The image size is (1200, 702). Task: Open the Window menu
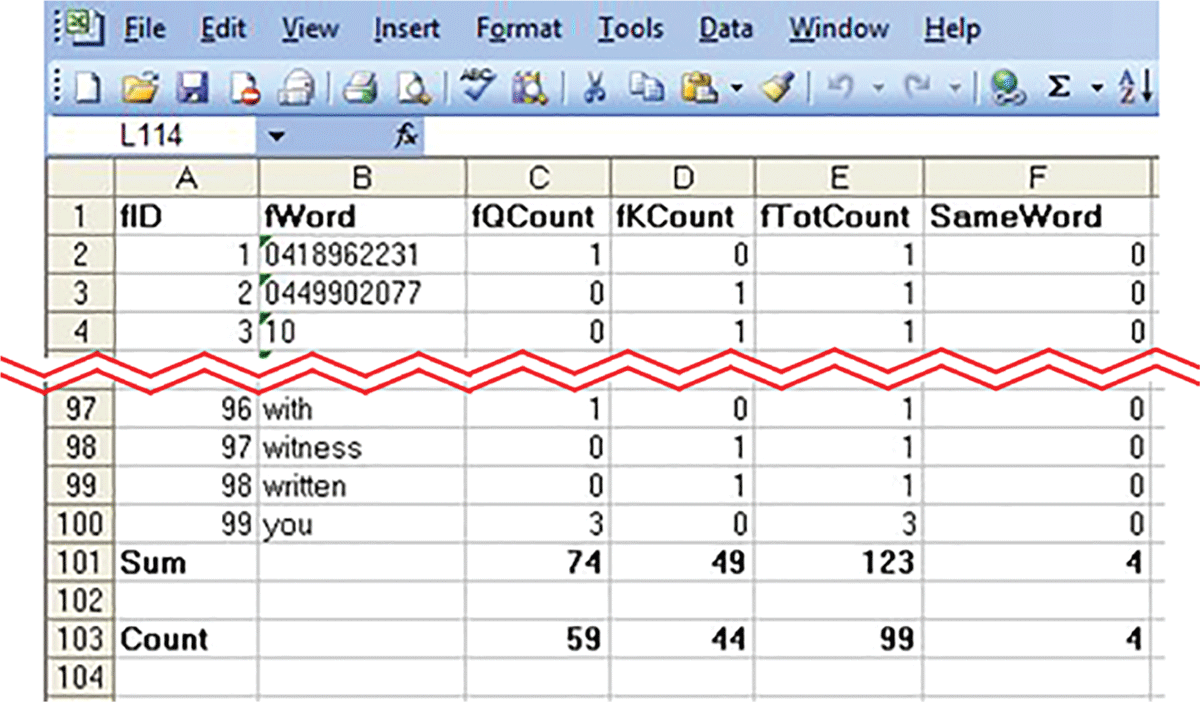tap(840, 29)
